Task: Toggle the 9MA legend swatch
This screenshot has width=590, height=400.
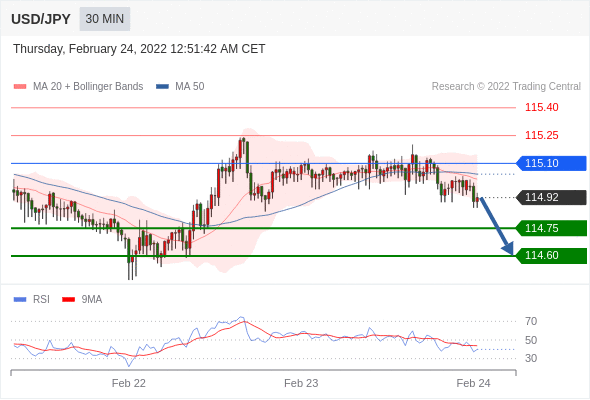Action: (68, 300)
